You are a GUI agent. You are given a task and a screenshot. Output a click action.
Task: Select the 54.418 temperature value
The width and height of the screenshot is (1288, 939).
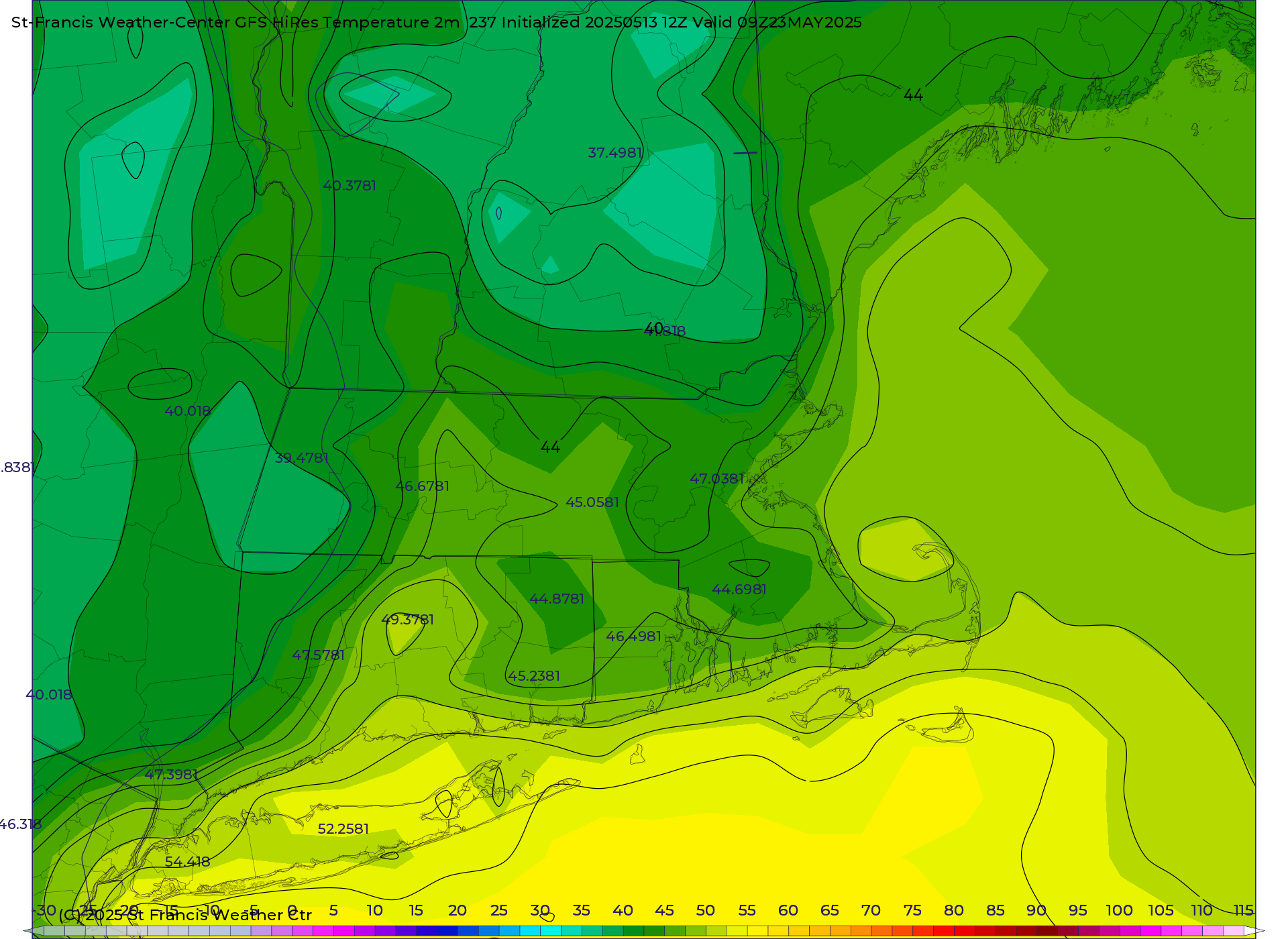pos(188,862)
